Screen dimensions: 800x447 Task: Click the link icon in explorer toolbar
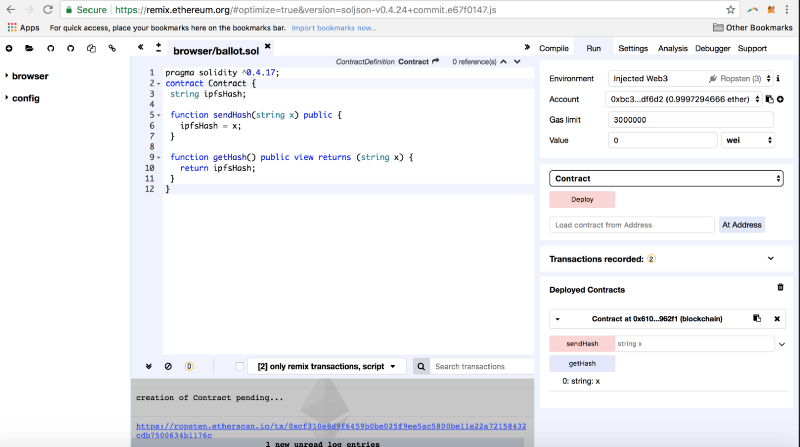point(110,48)
